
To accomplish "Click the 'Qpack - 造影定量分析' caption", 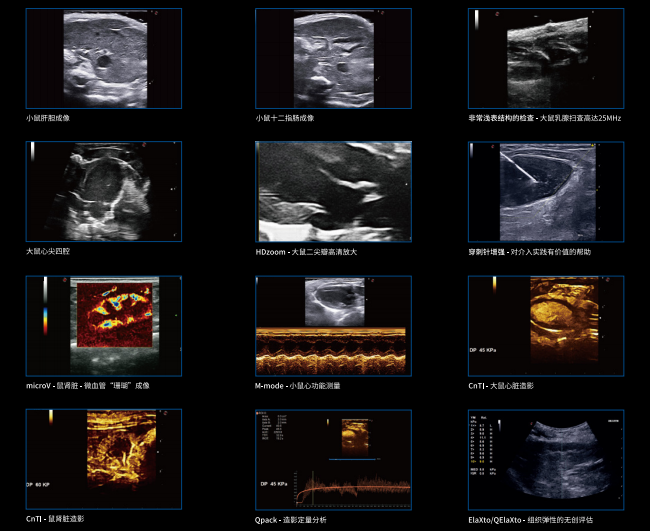I will click(x=291, y=520).
